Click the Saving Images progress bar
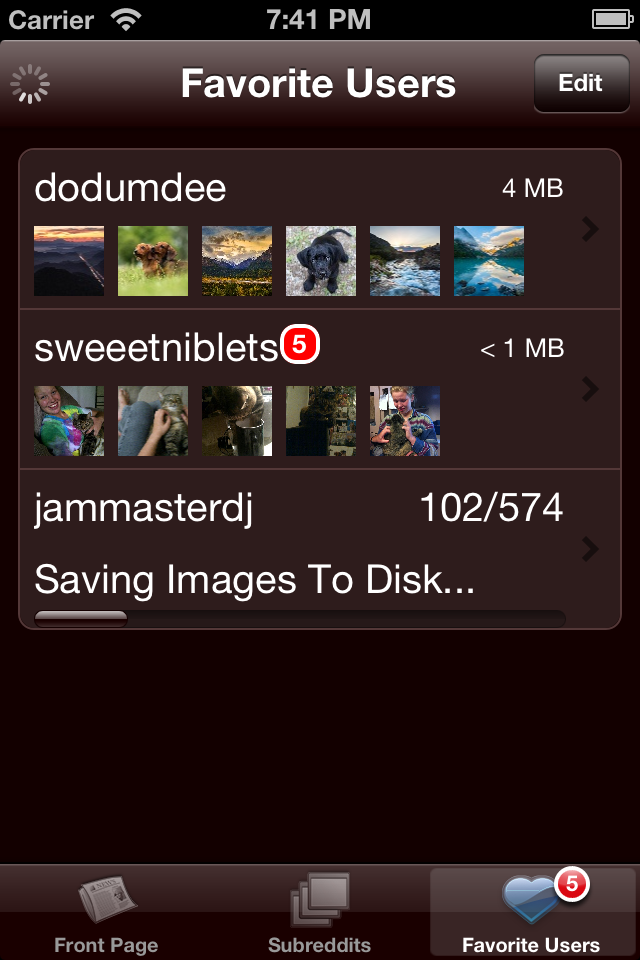The height and width of the screenshot is (960, 640). [x=300, y=618]
